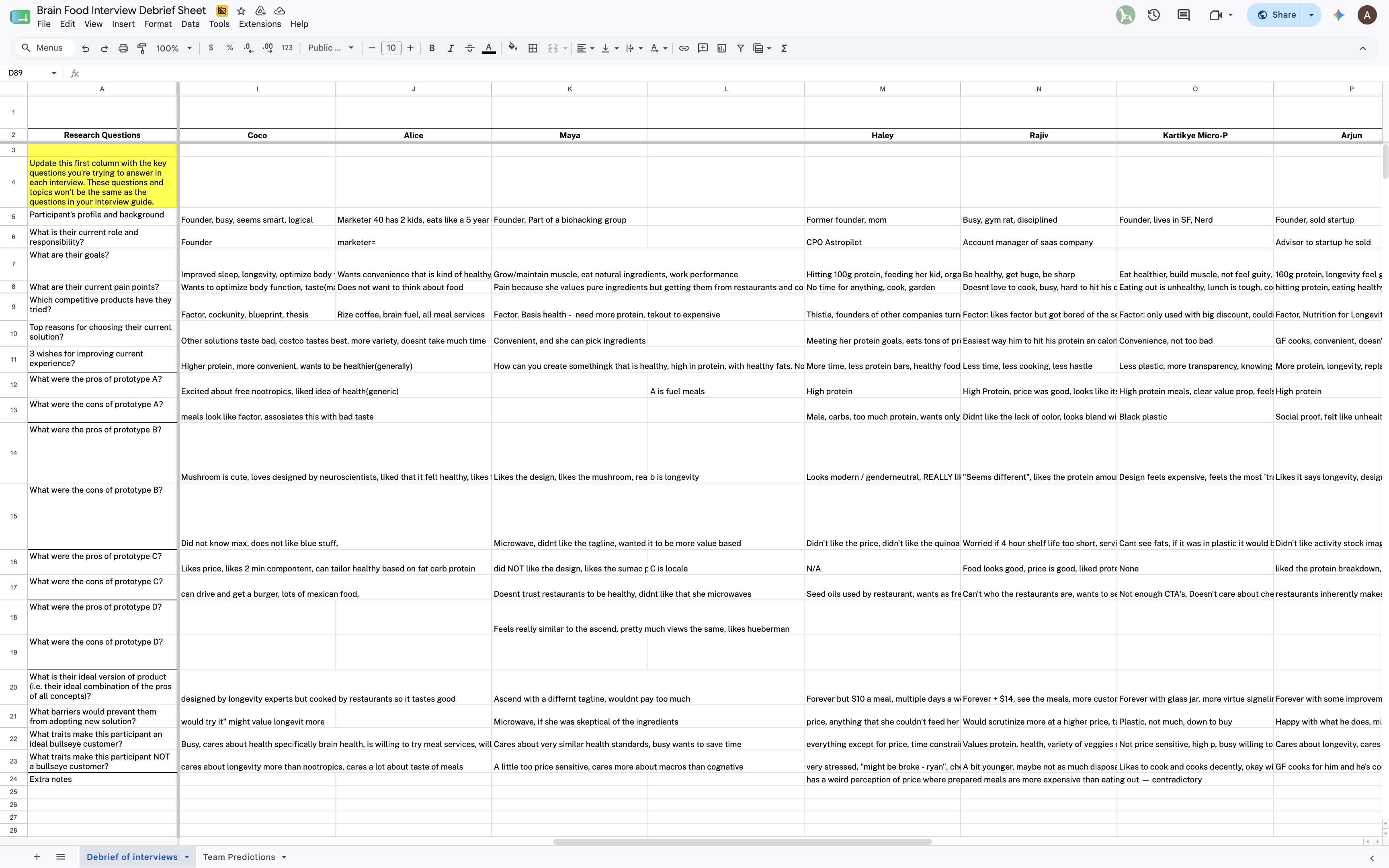Screen dimensions: 1389x868
Task: Select the Research Questions header cell
Action: tap(102, 135)
